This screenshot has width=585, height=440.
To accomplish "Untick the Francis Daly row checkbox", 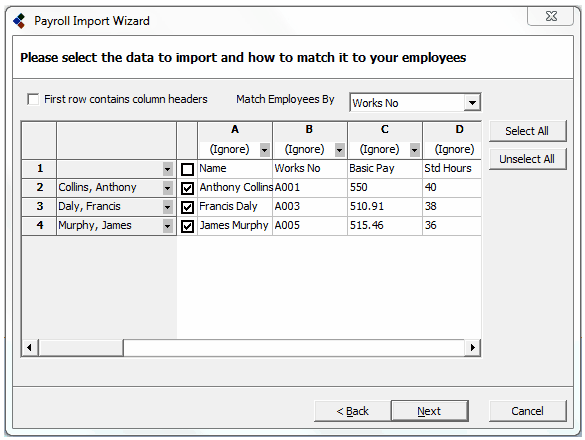I will [187, 207].
